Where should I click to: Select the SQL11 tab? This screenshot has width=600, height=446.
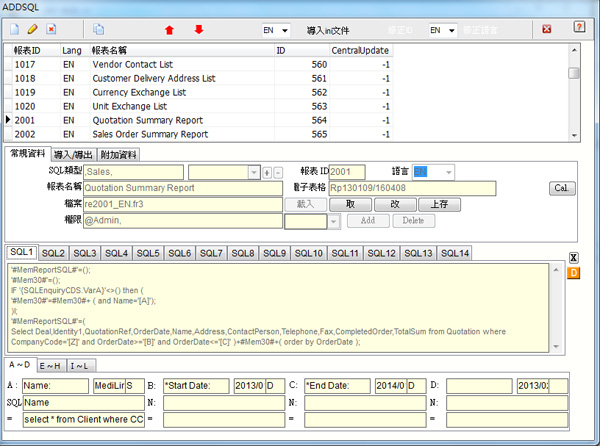[x=345, y=253]
